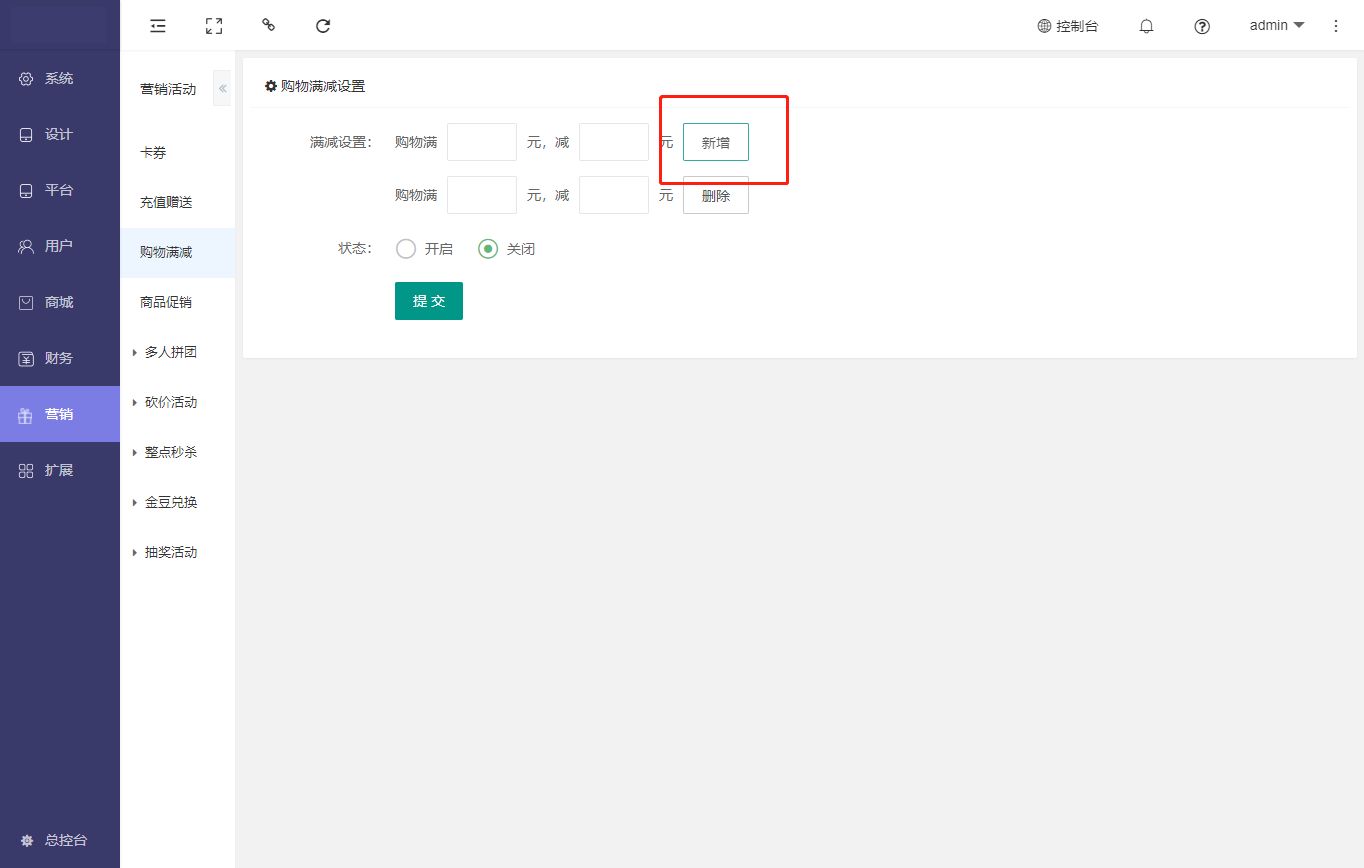Click the refresh page icon
This screenshot has height=868, width=1364.
tap(323, 26)
